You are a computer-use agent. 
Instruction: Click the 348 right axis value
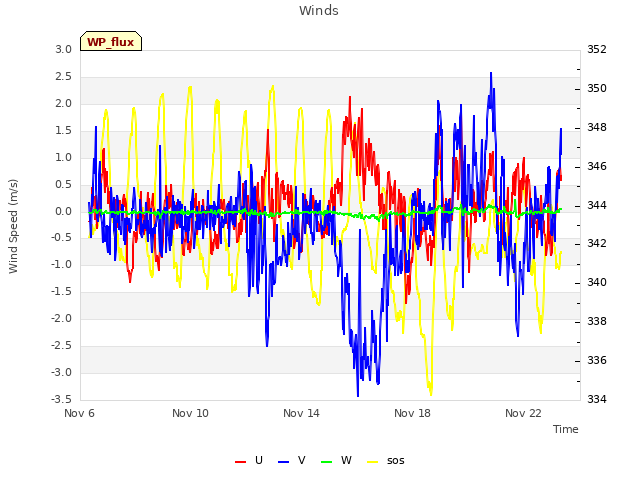tap(597, 127)
